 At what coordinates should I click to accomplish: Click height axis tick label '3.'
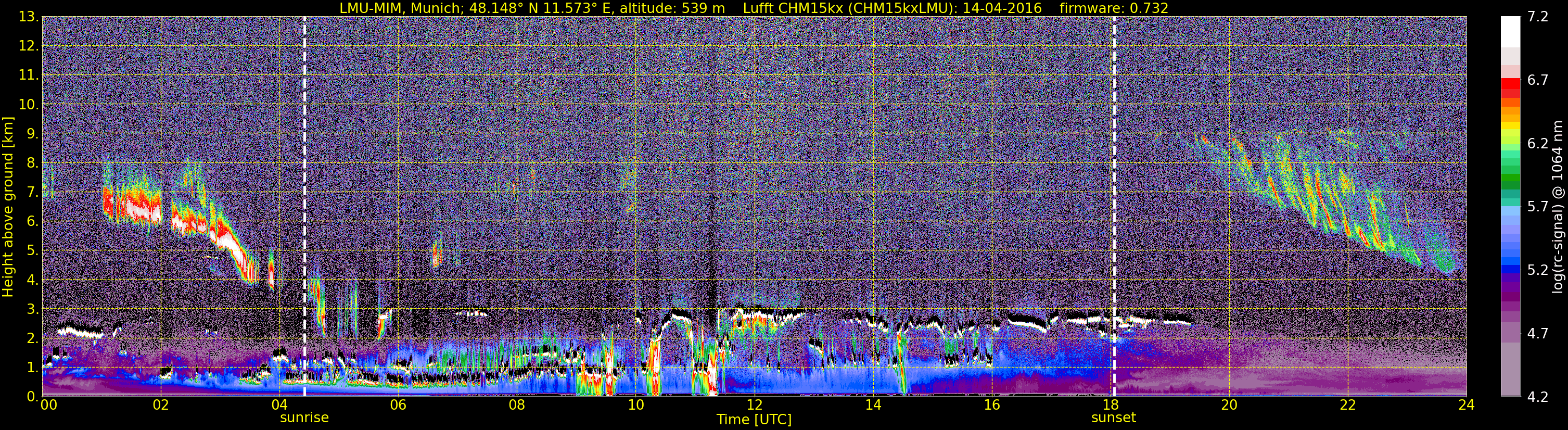tap(33, 309)
